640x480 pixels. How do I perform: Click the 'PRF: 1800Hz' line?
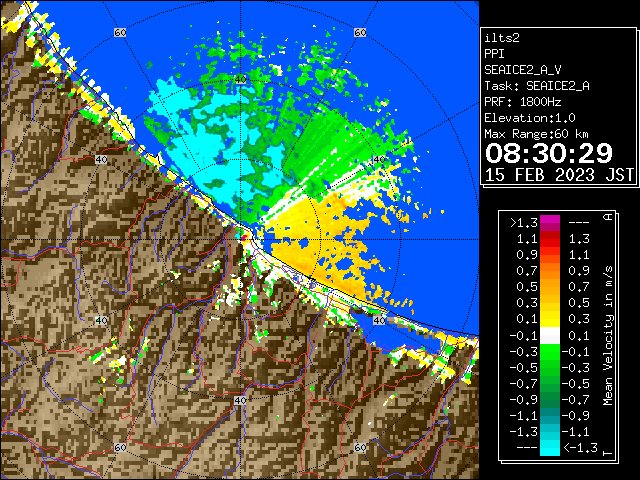coord(522,102)
